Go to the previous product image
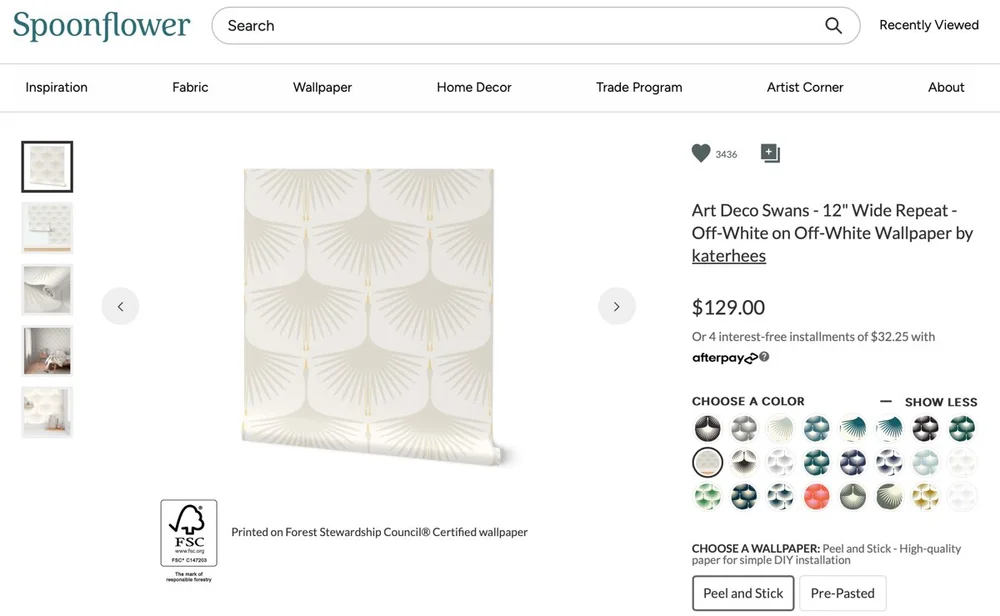 click(x=120, y=306)
